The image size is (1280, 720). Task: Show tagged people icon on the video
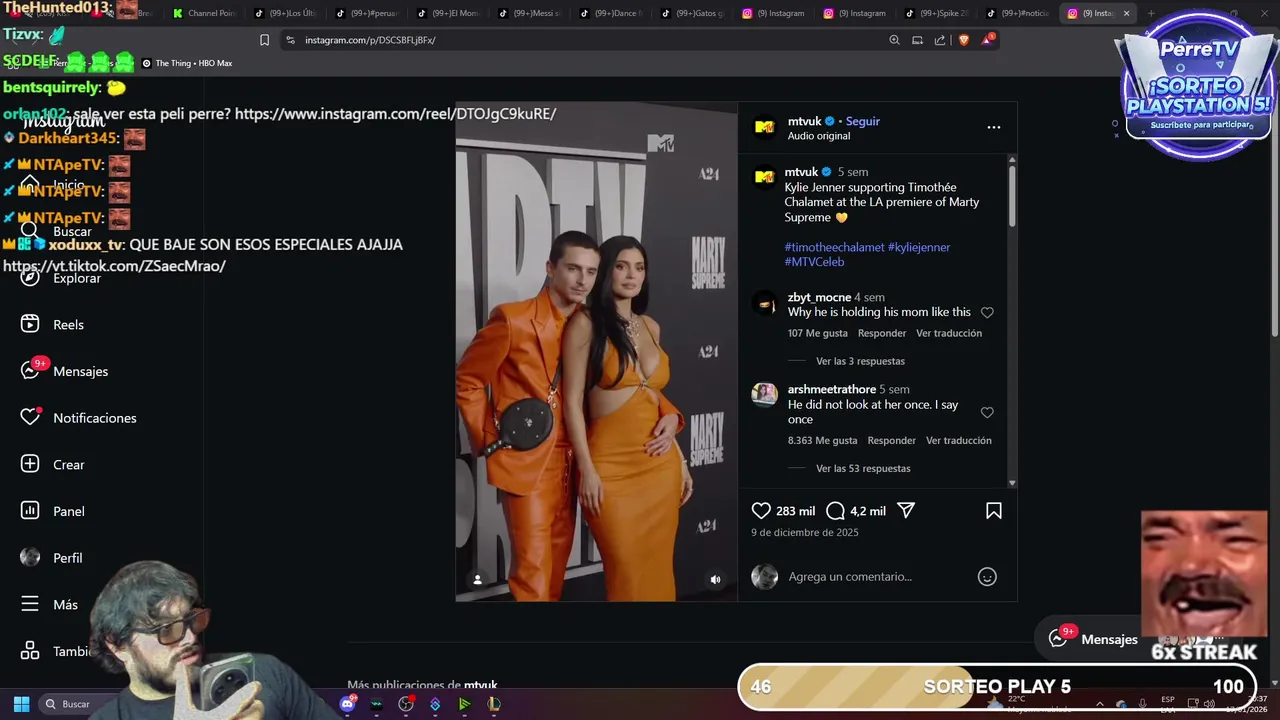(477, 579)
